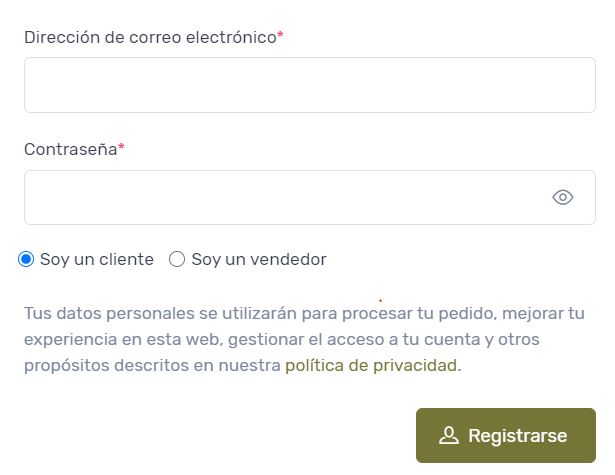Click the "Tus datos personales" paragraph text

[x=304, y=339]
